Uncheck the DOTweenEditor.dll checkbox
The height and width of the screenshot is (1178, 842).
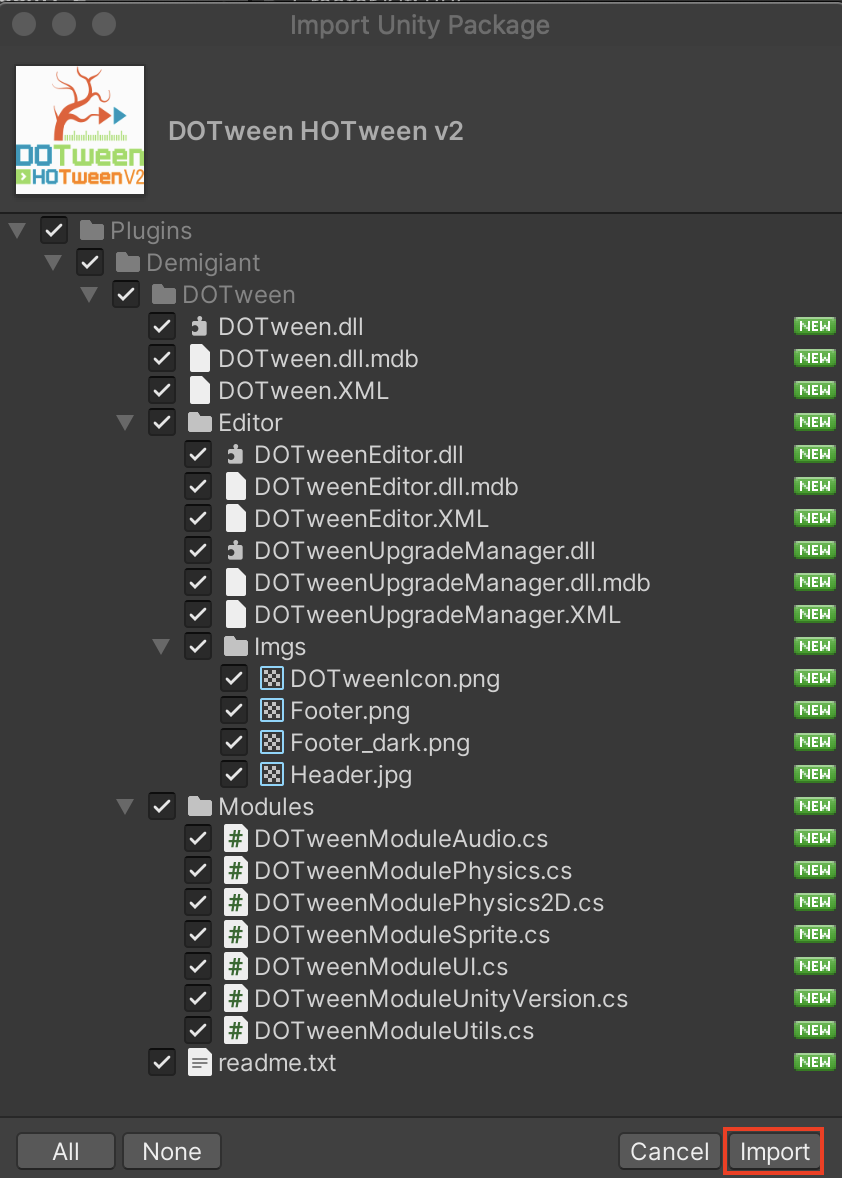198,455
